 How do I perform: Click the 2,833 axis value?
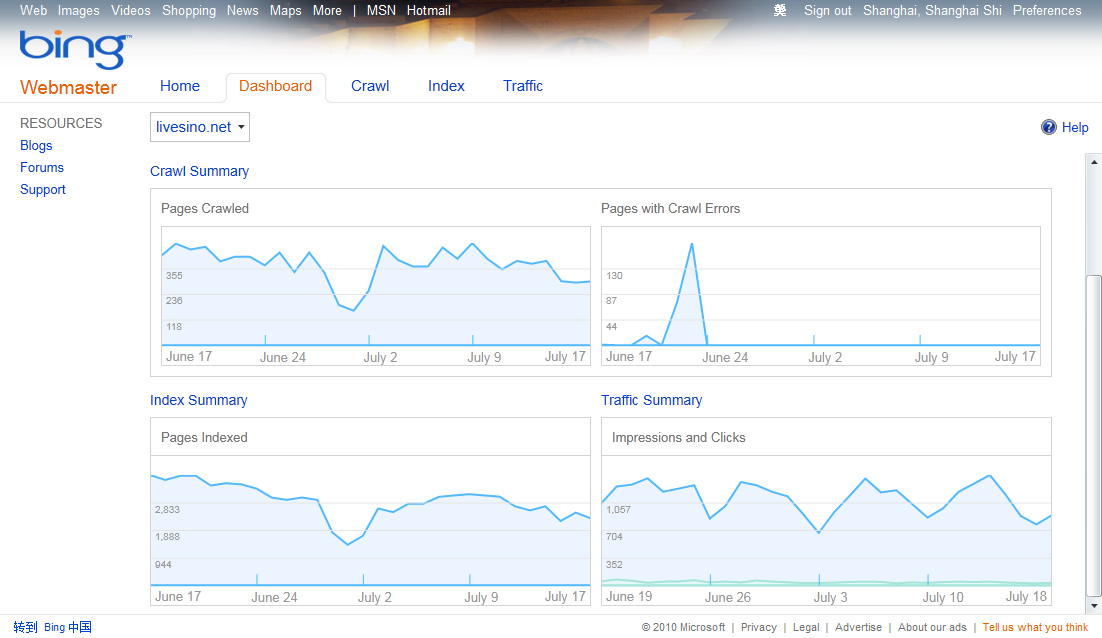click(x=167, y=509)
